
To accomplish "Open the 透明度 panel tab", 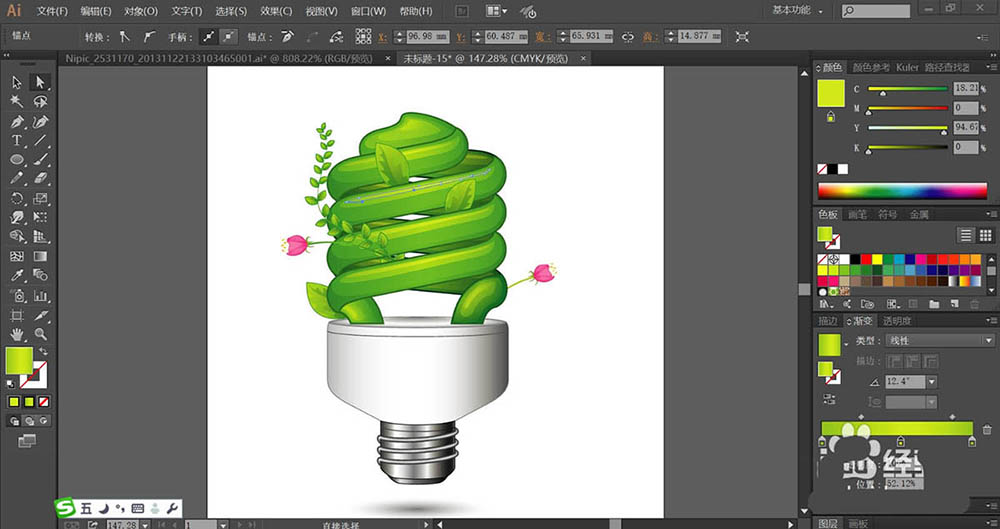I will (897, 321).
